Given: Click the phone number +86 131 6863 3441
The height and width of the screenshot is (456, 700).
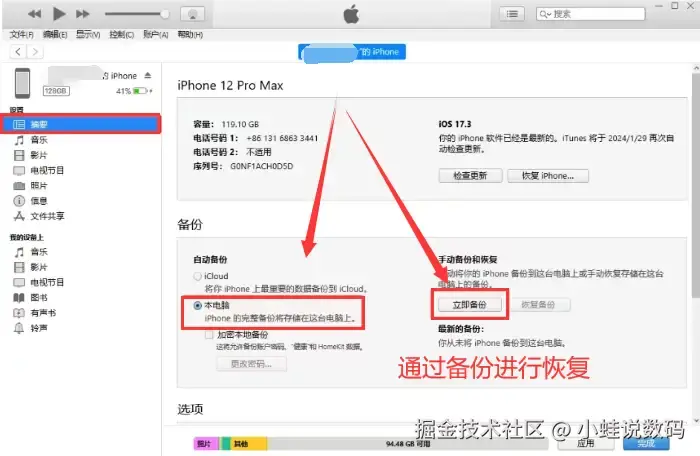Looking at the screenshot, I should (282, 138).
